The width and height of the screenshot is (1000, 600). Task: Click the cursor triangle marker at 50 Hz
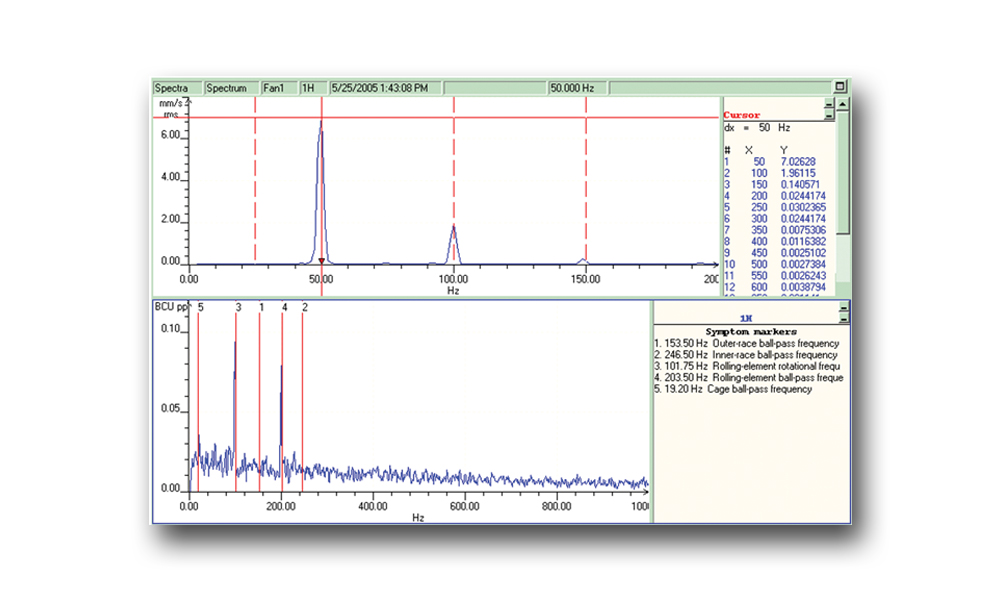point(321,261)
